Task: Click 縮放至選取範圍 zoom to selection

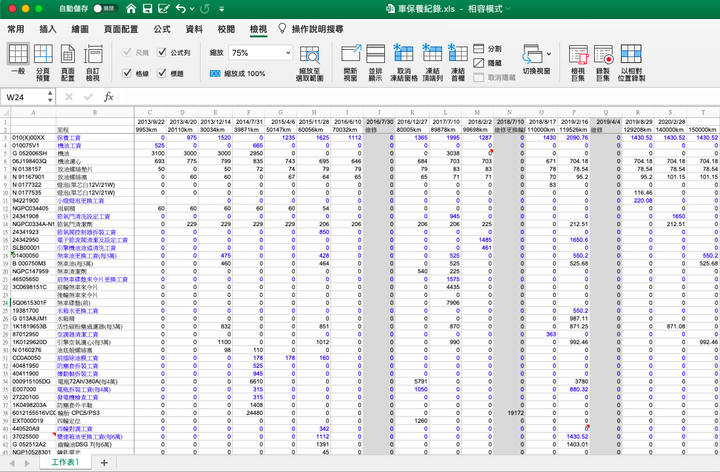Action: pos(310,63)
